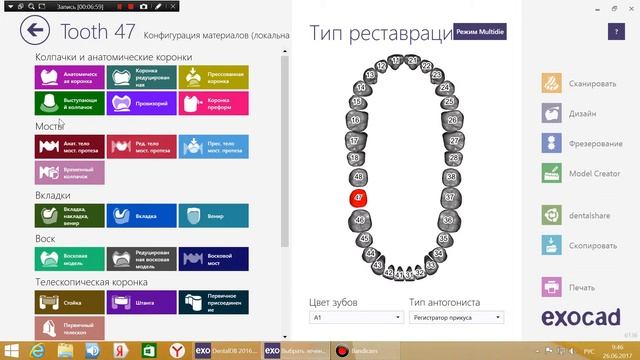Choose the Штанга tile
640x360 pixels.
[142, 302]
